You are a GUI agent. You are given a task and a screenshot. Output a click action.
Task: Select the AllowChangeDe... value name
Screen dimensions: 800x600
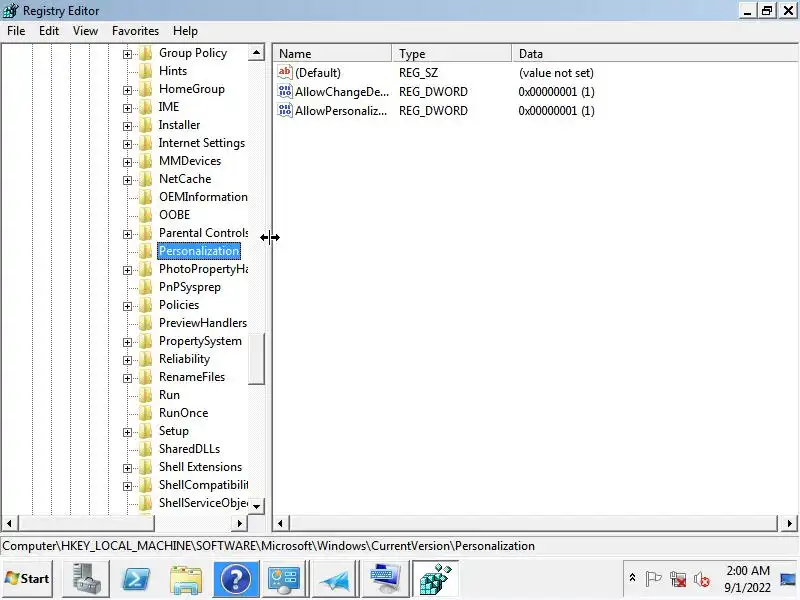click(x=342, y=92)
